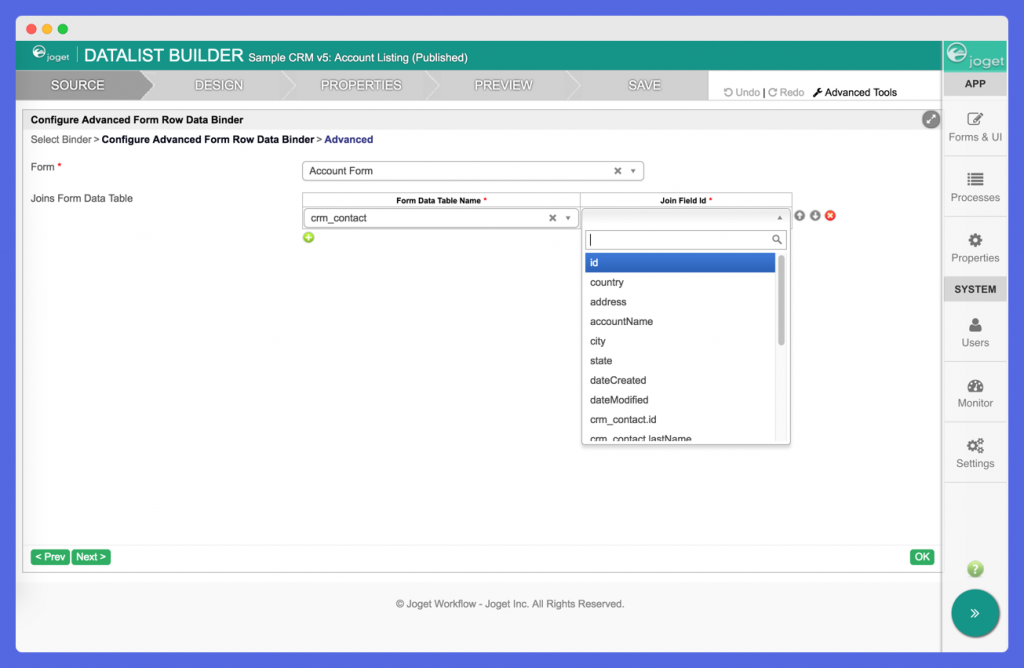Screen dimensions: 1024x668
Task: Select the state option
Action: click(x=680, y=360)
